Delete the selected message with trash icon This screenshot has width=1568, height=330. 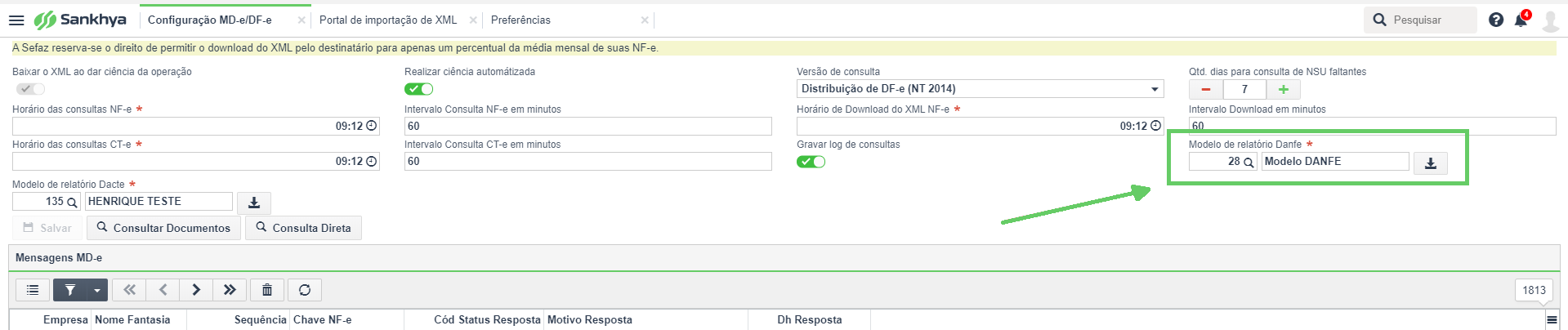(x=267, y=290)
